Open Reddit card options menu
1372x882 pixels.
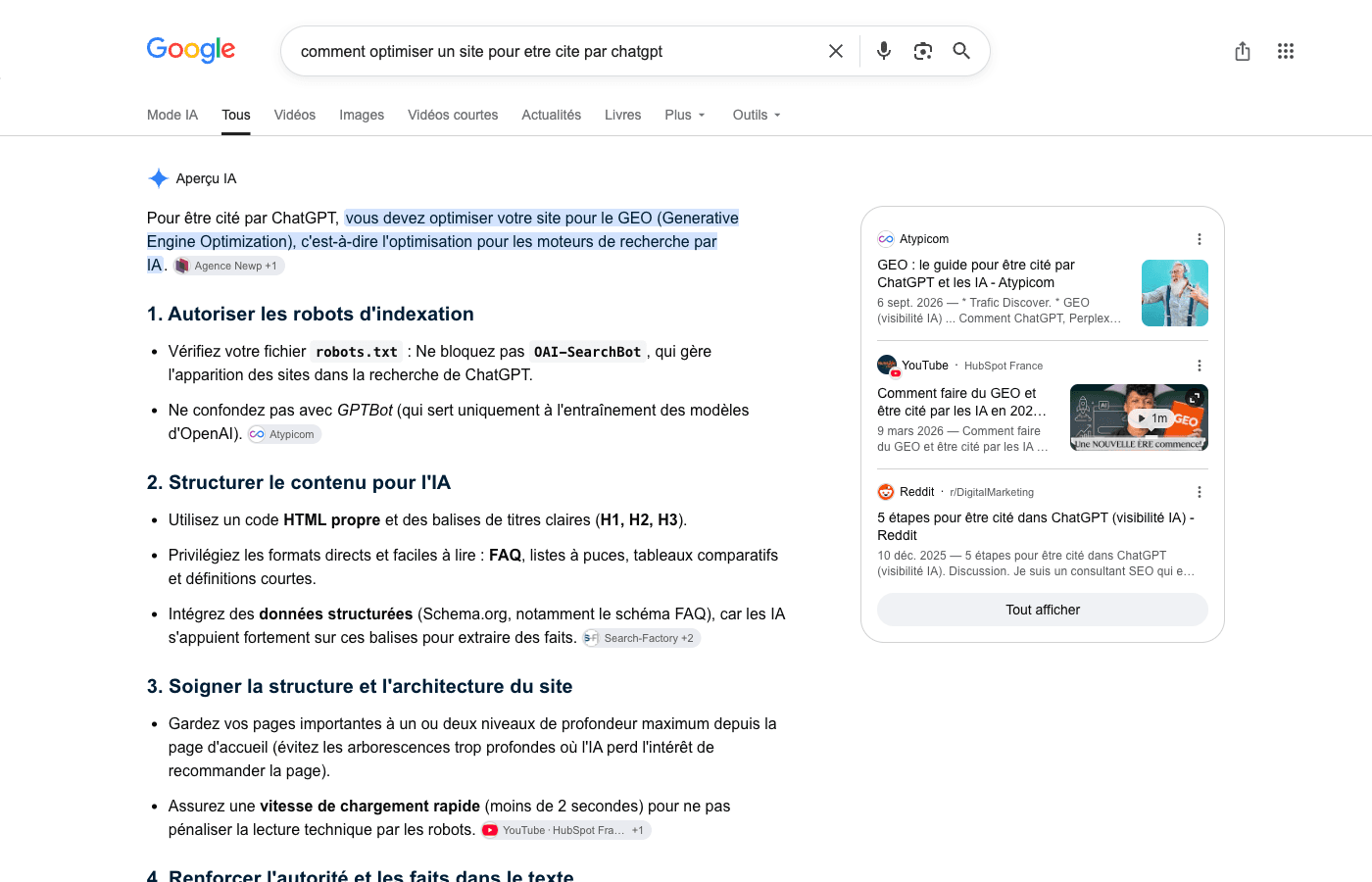click(x=1199, y=492)
